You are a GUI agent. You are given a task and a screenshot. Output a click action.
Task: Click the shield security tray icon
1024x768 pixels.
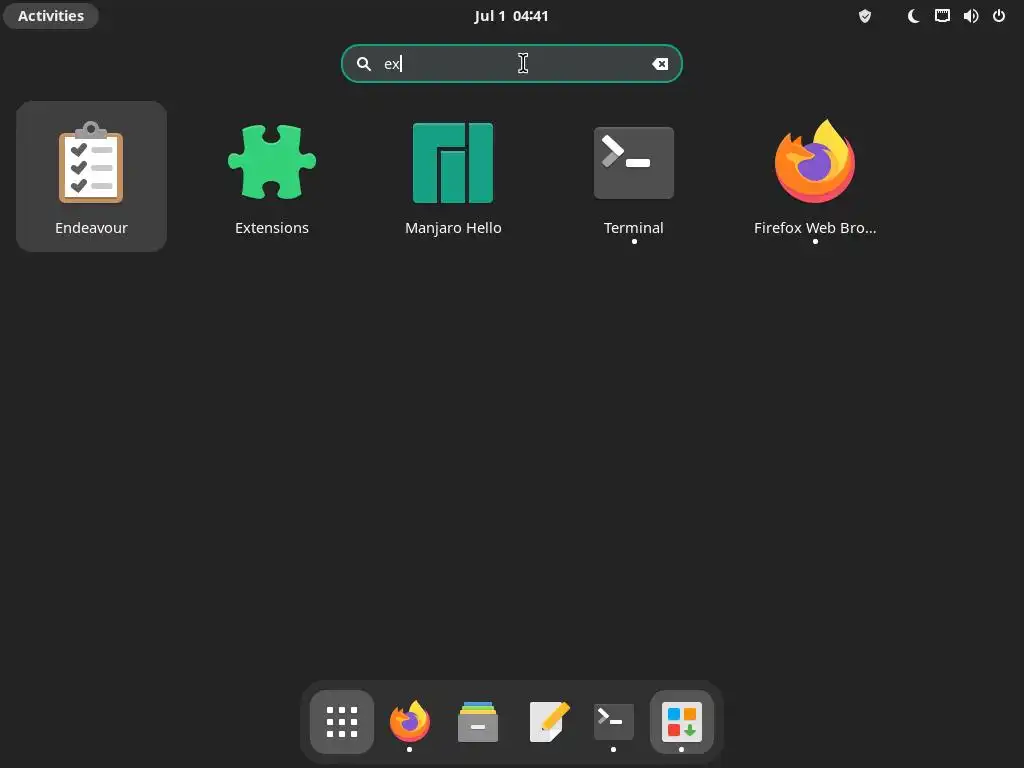click(865, 16)
